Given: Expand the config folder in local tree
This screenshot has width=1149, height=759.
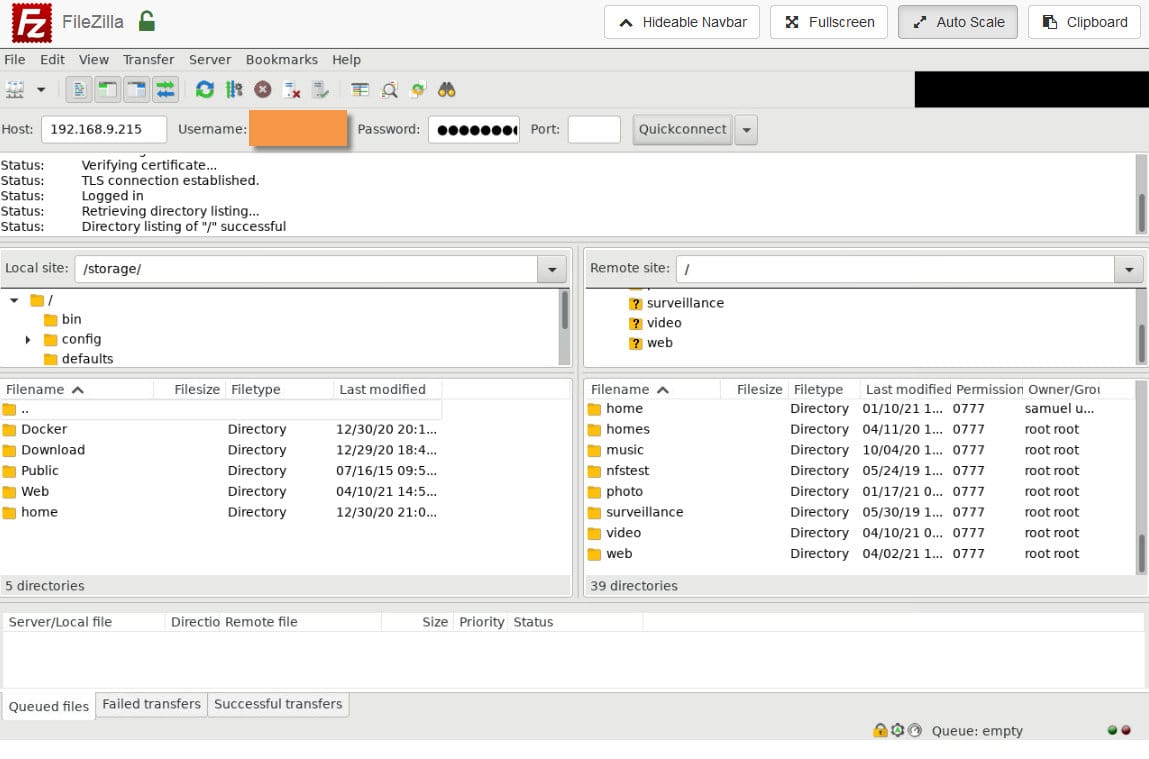Looking at the screenshot, I should point(28,339).
